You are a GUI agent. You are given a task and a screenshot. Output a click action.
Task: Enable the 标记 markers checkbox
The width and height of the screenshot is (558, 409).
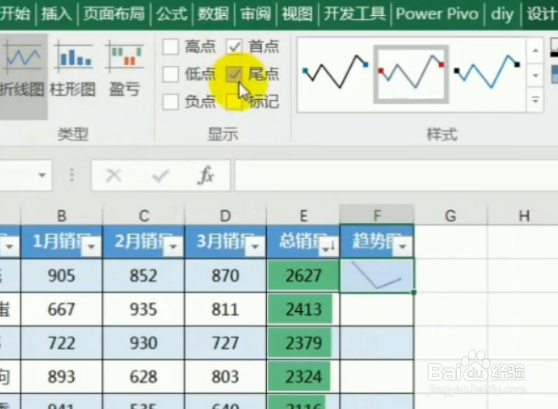[234, 102]
